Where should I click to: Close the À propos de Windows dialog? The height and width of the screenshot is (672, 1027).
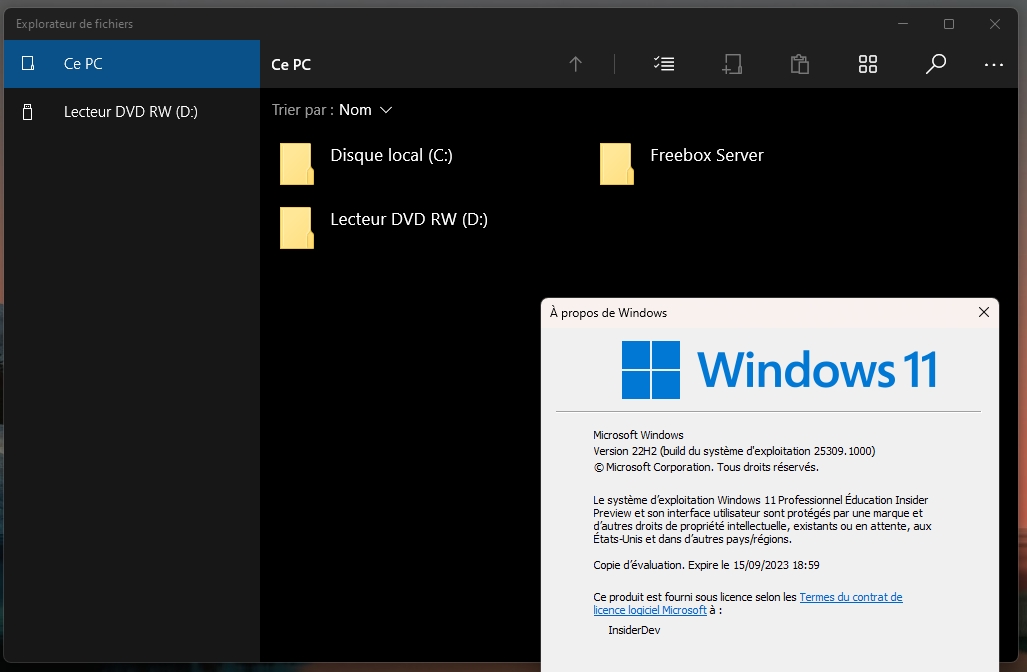click(983, 313)
